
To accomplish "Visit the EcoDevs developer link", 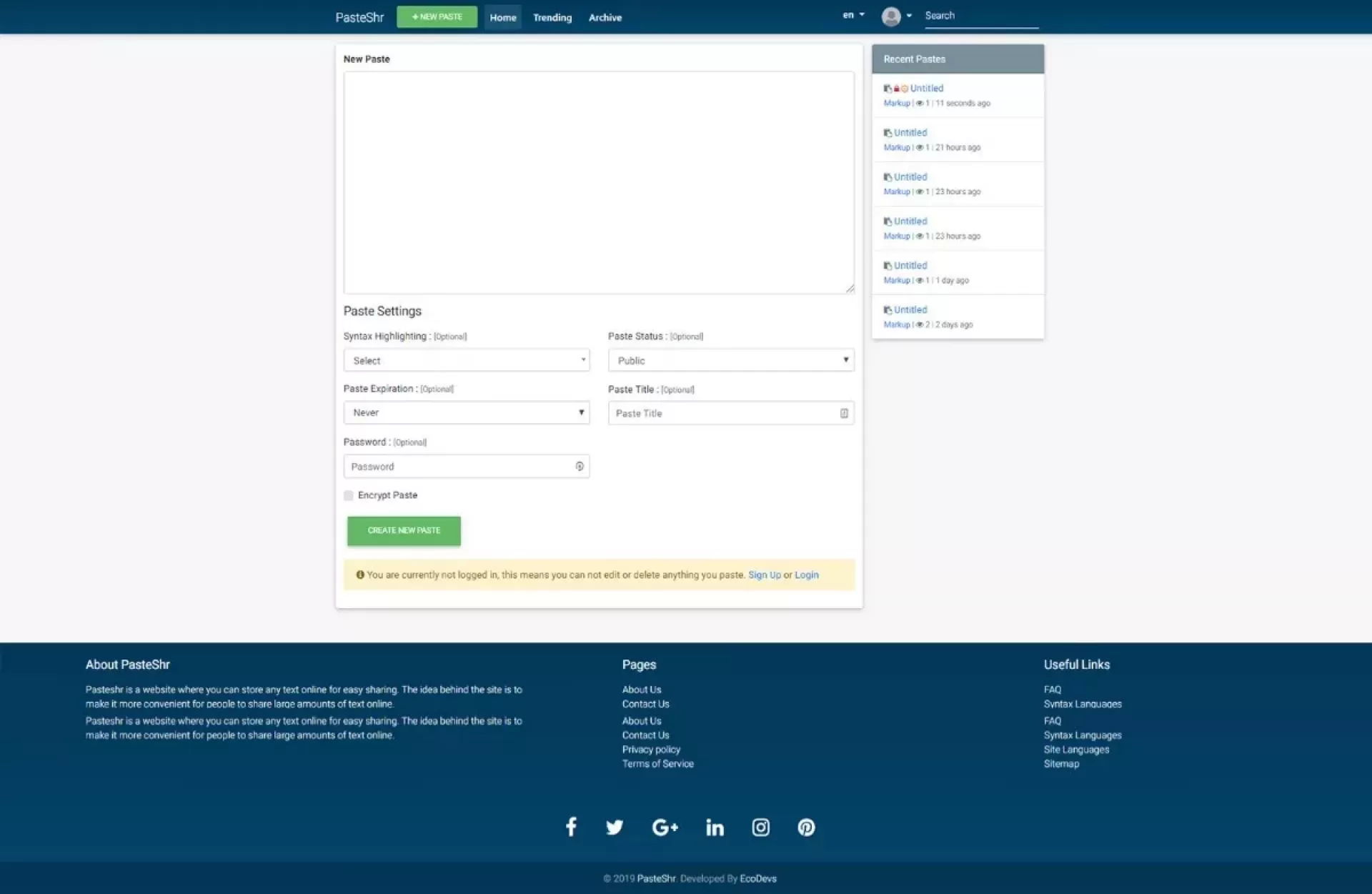I will tap(758, 878).
